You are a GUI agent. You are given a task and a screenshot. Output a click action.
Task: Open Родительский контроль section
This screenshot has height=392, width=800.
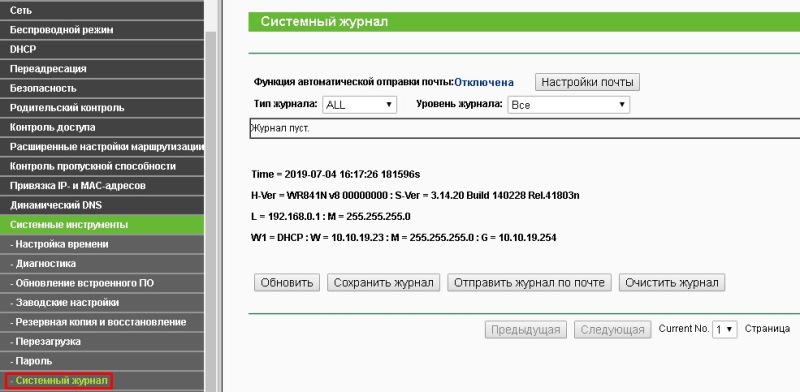pyautogui.click(x=102, y=108)
